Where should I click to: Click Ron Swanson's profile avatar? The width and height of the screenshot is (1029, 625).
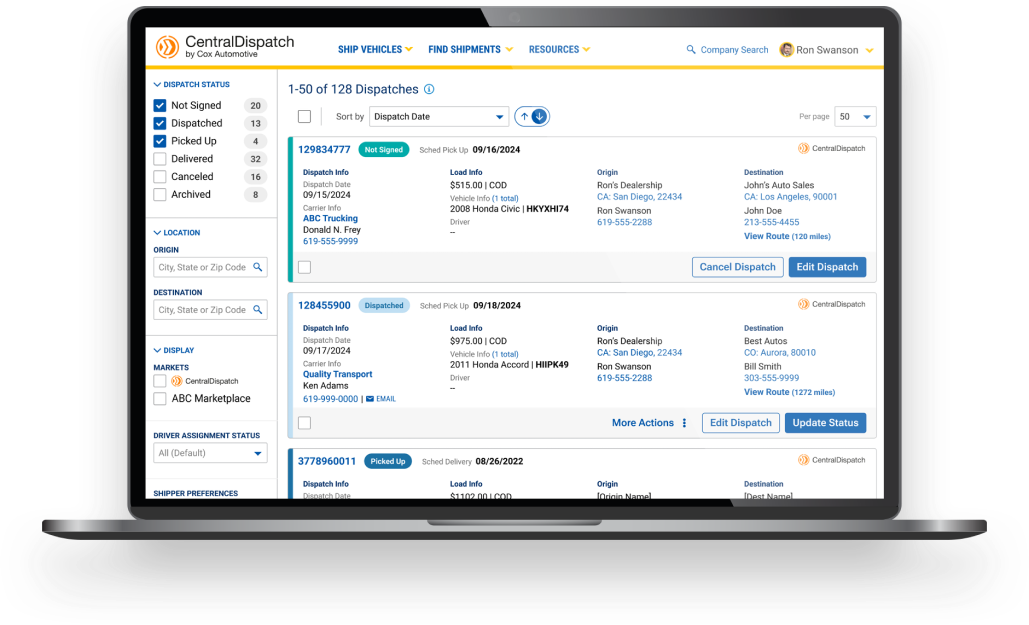pos(787,50)
